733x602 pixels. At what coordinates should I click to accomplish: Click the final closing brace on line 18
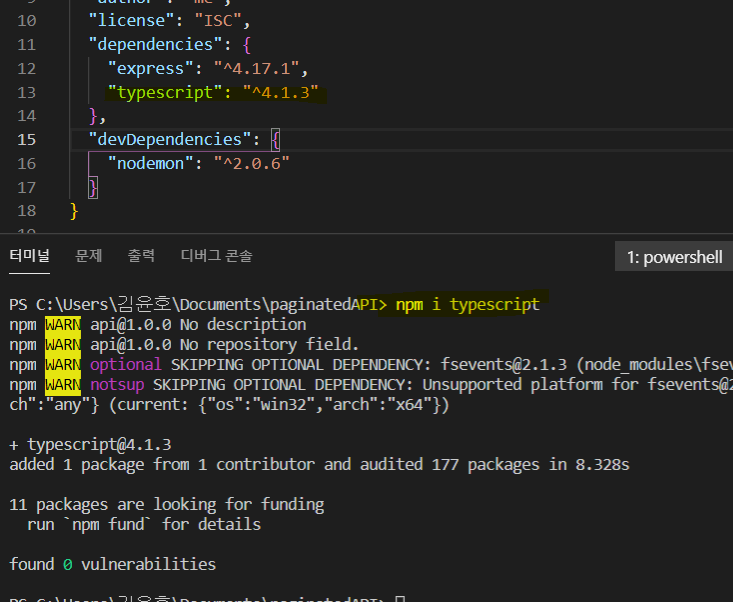(74, 211)
